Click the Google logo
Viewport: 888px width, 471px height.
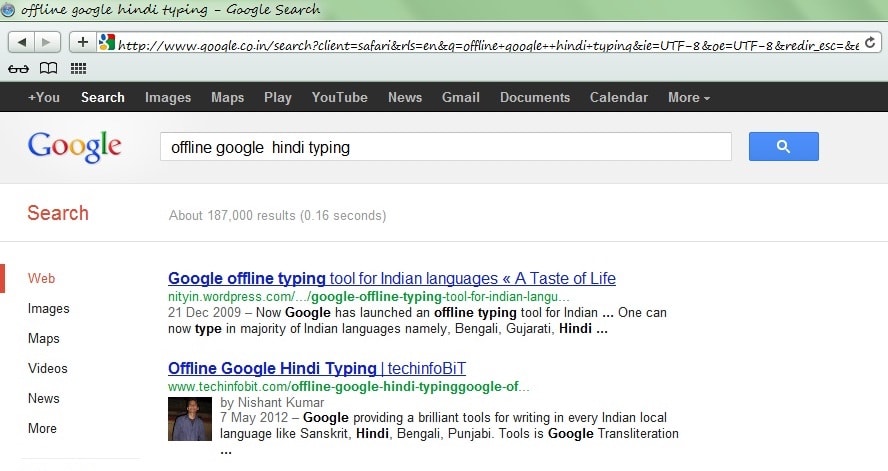tap(75, 147)
